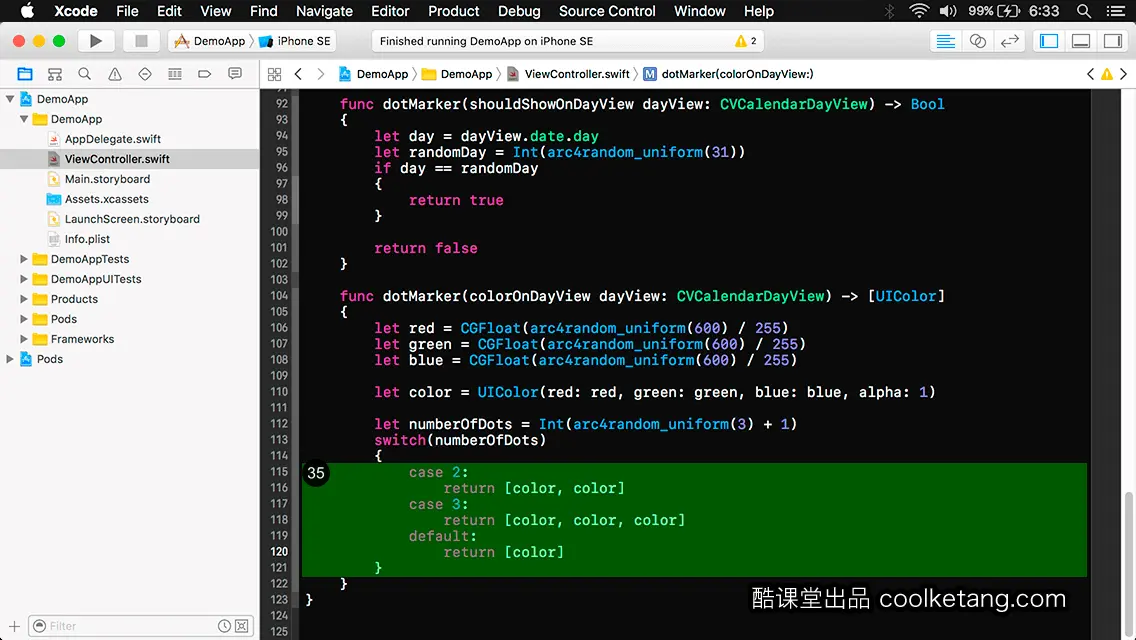Show only recent files filter
The image size is (1136, 640).
point(225,626)
